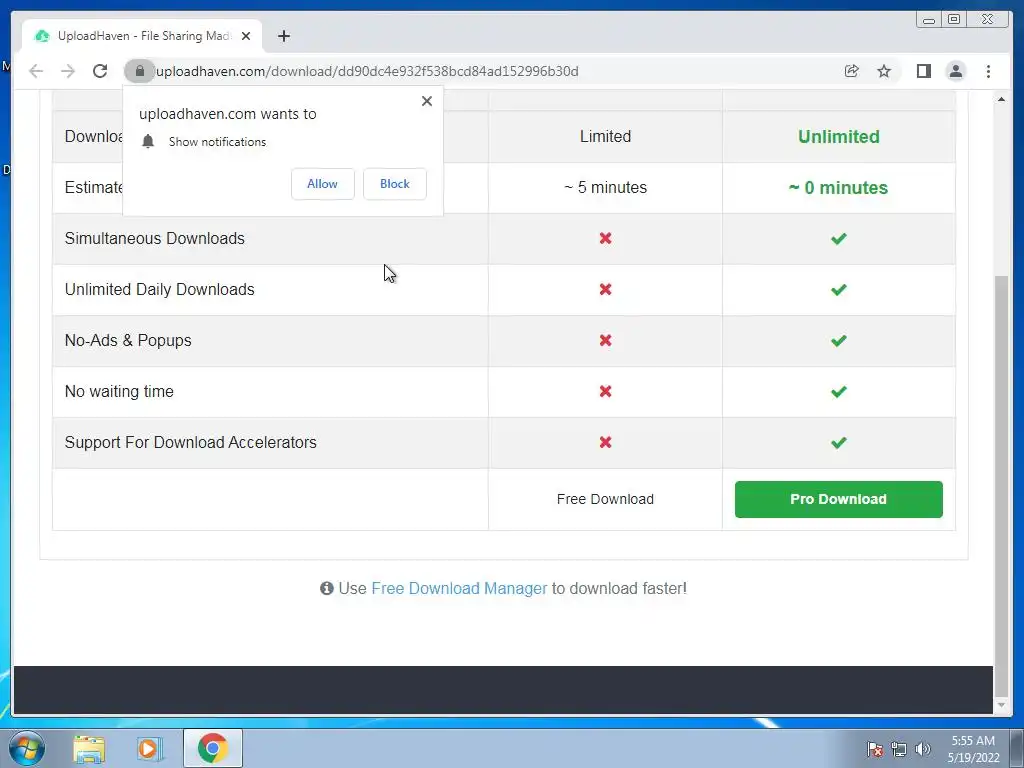Click the 'Simultaneous Downloads' row label
This screenshot has height=768, width=1024.
point(155,238)
